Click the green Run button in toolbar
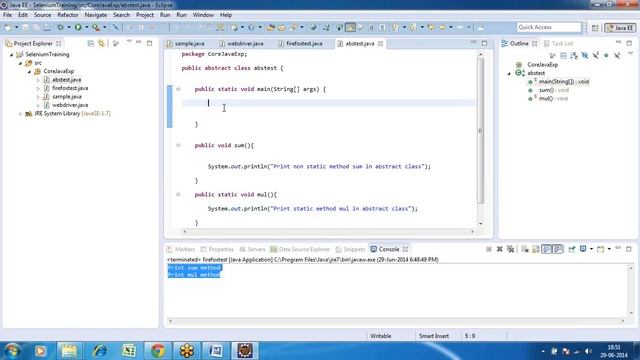640x360 pixels. [78, 27]
